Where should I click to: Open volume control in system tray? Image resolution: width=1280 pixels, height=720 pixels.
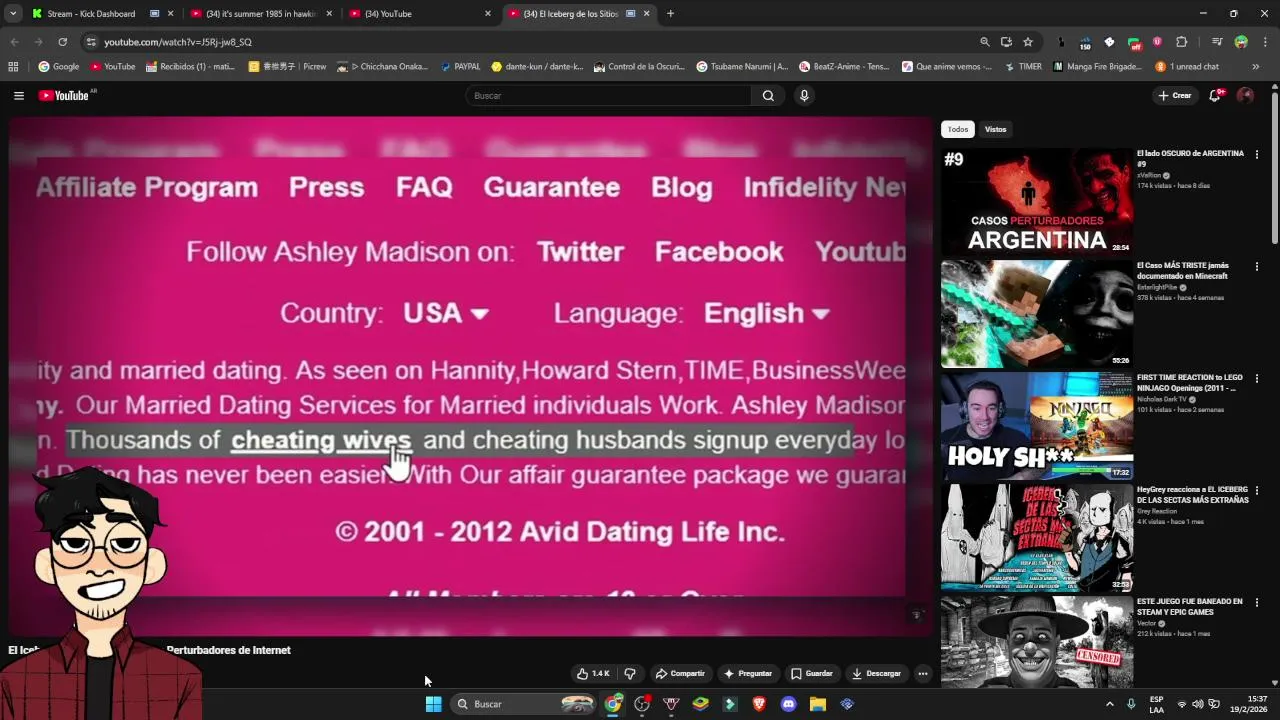coord(1198,704)
